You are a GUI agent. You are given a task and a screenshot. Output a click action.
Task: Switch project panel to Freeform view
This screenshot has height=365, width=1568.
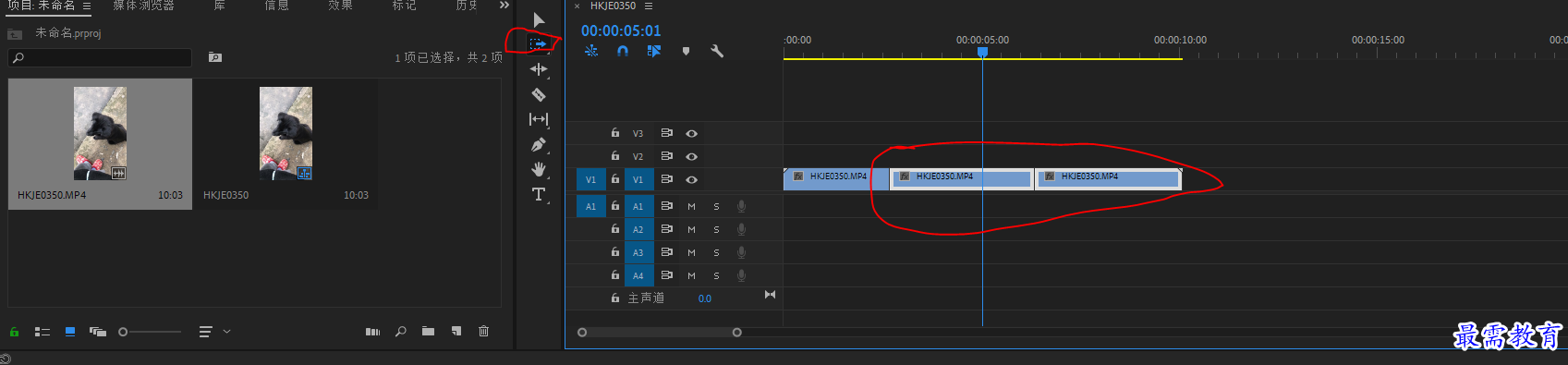point(97,331)
